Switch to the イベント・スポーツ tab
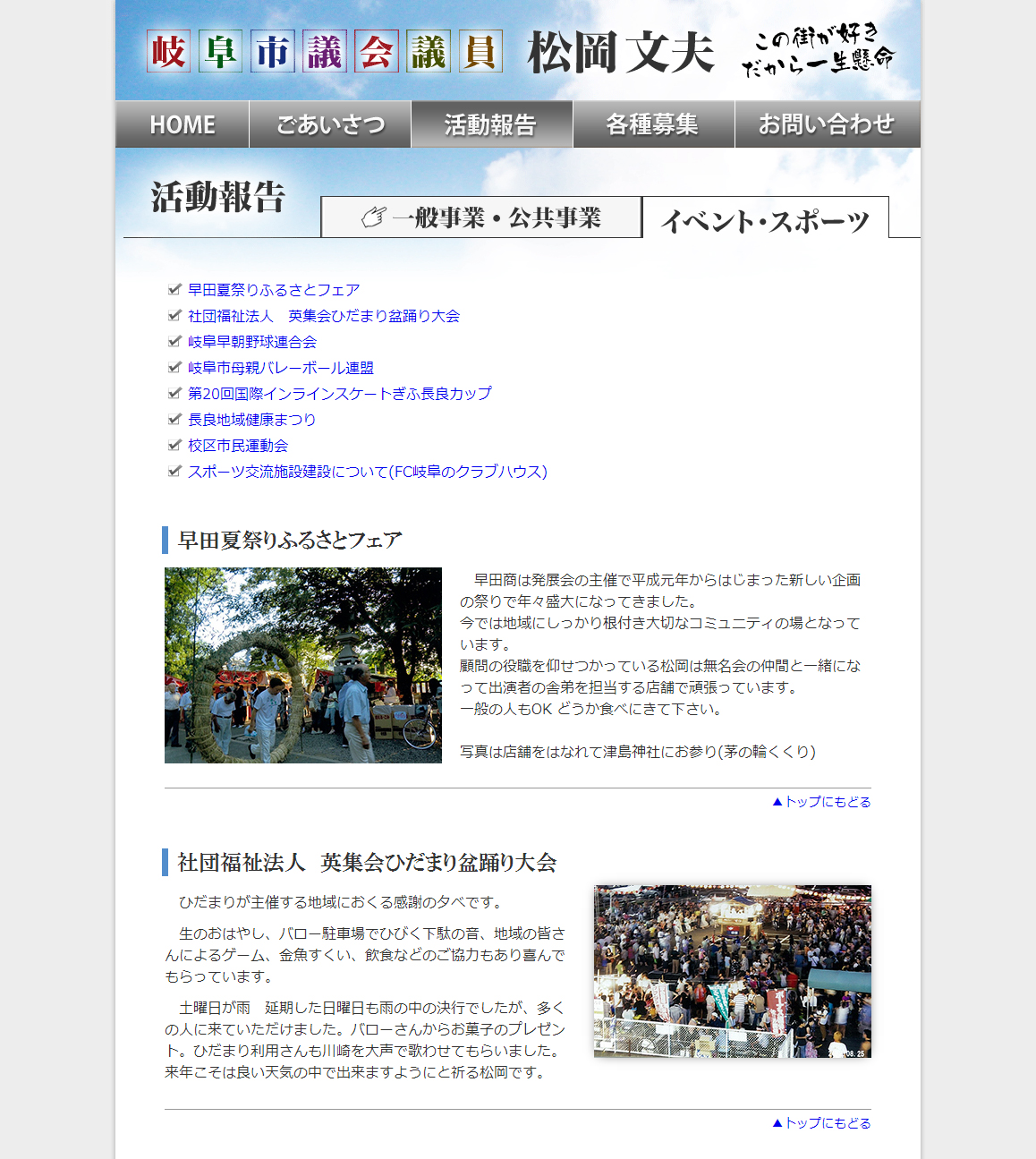Image resolution: width=1036 pixels, height=1159 pixels. [766, 218]
